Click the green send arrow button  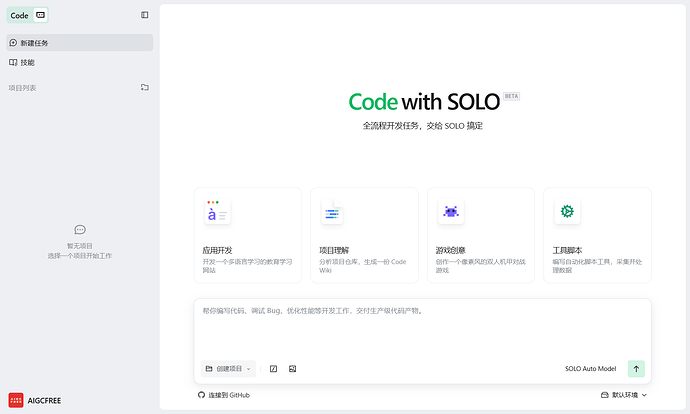click(636, 369)
